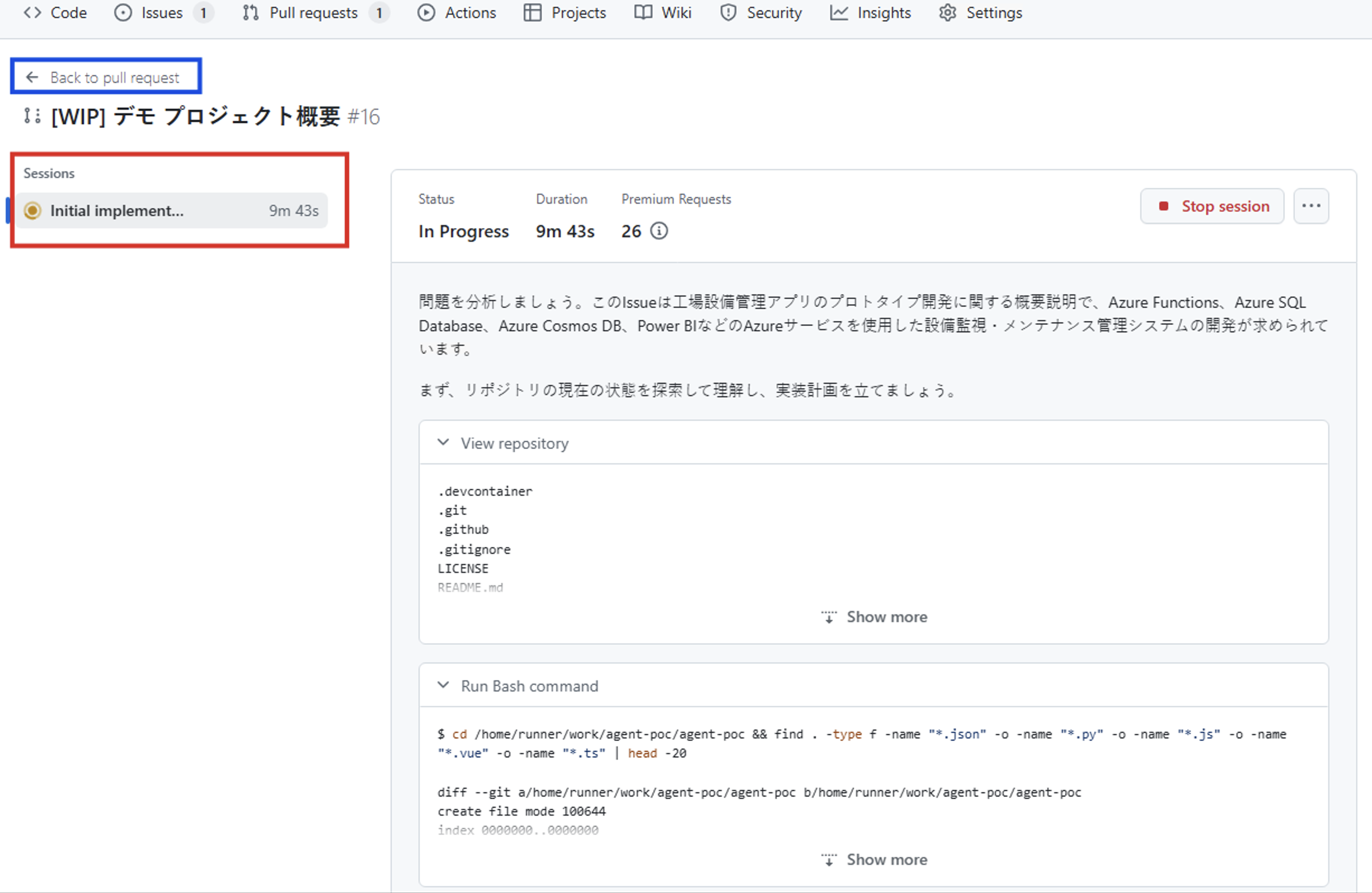Click the .github entry in listing
The width and height of the screenshot is (1372, 893).
point(463,529)
